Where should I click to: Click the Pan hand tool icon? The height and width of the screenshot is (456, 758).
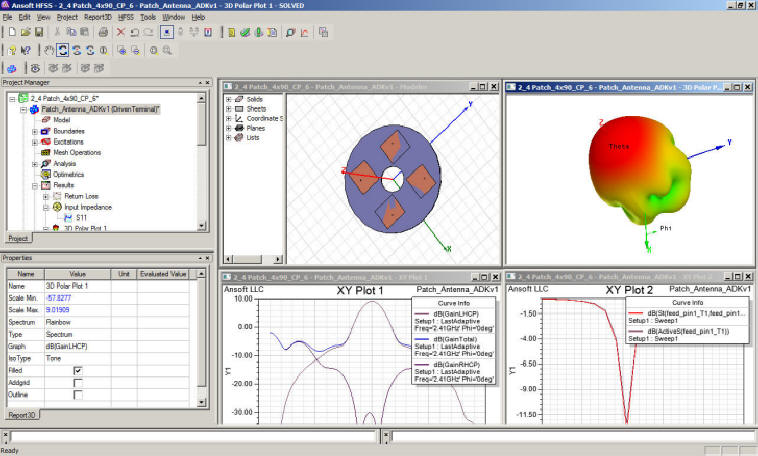pos(49,50)
